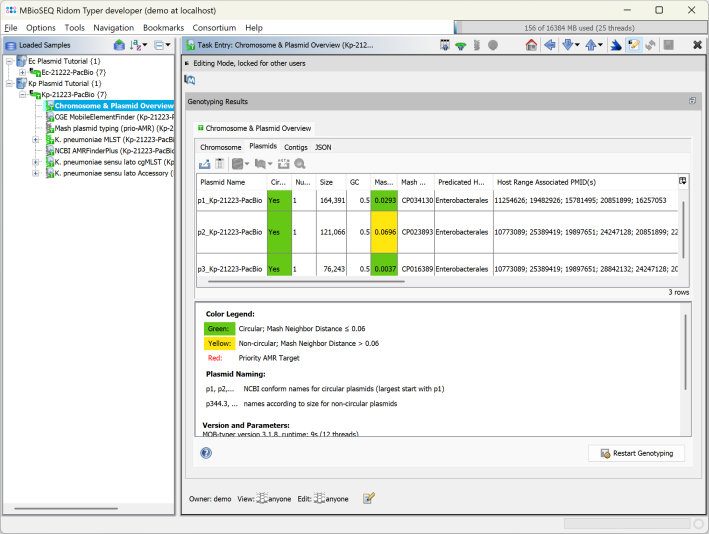Click the edit permissions pencil icon
This screenshot has width=709, height=534.
click(x=368, y=498)
